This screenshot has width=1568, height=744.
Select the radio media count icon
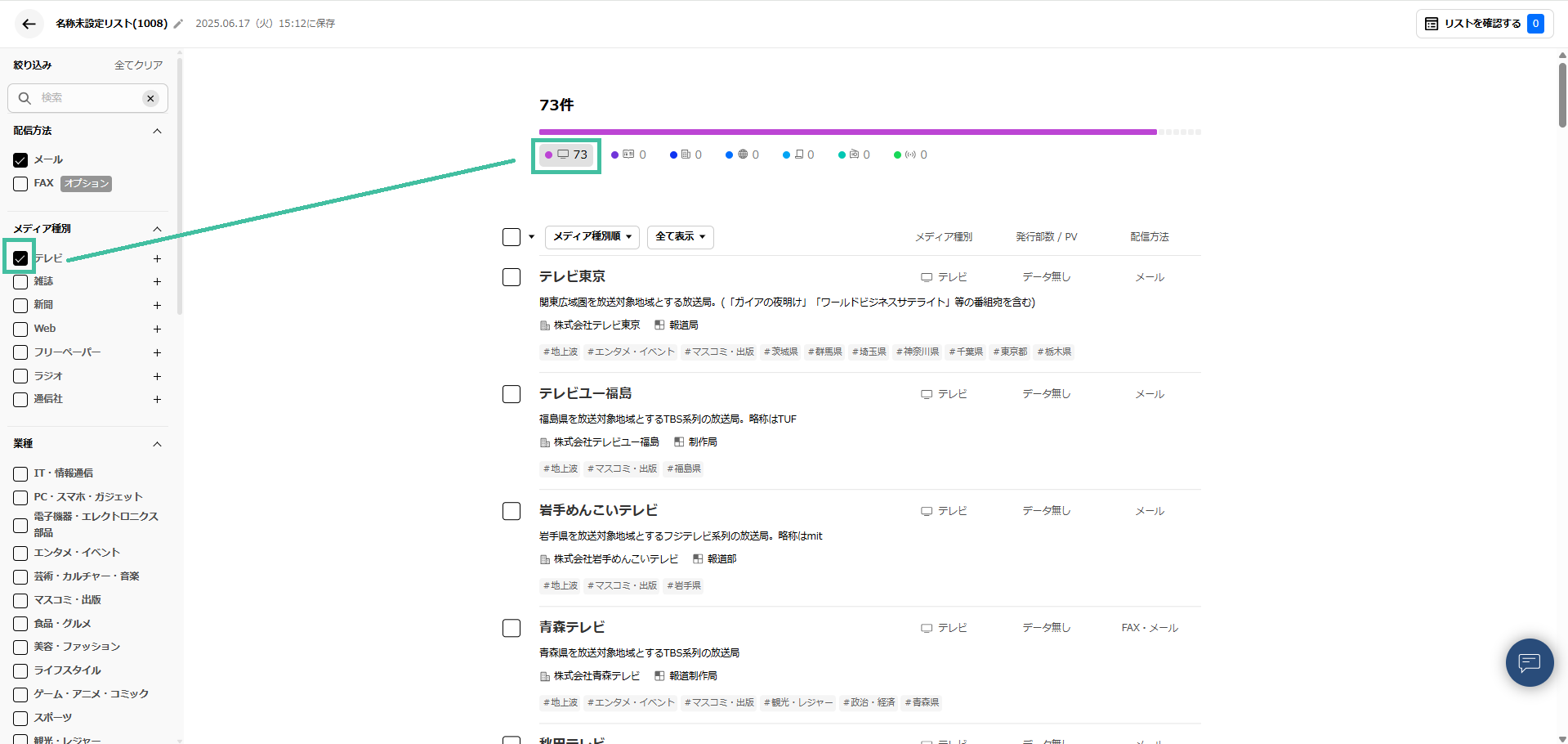909,155
